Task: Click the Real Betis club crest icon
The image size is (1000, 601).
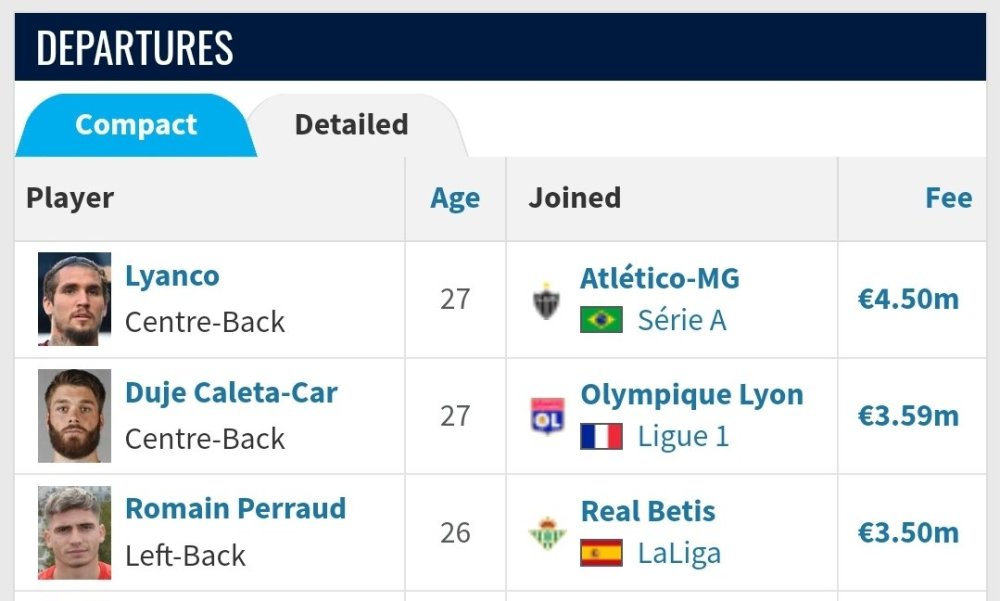Action: pos(547,533)
